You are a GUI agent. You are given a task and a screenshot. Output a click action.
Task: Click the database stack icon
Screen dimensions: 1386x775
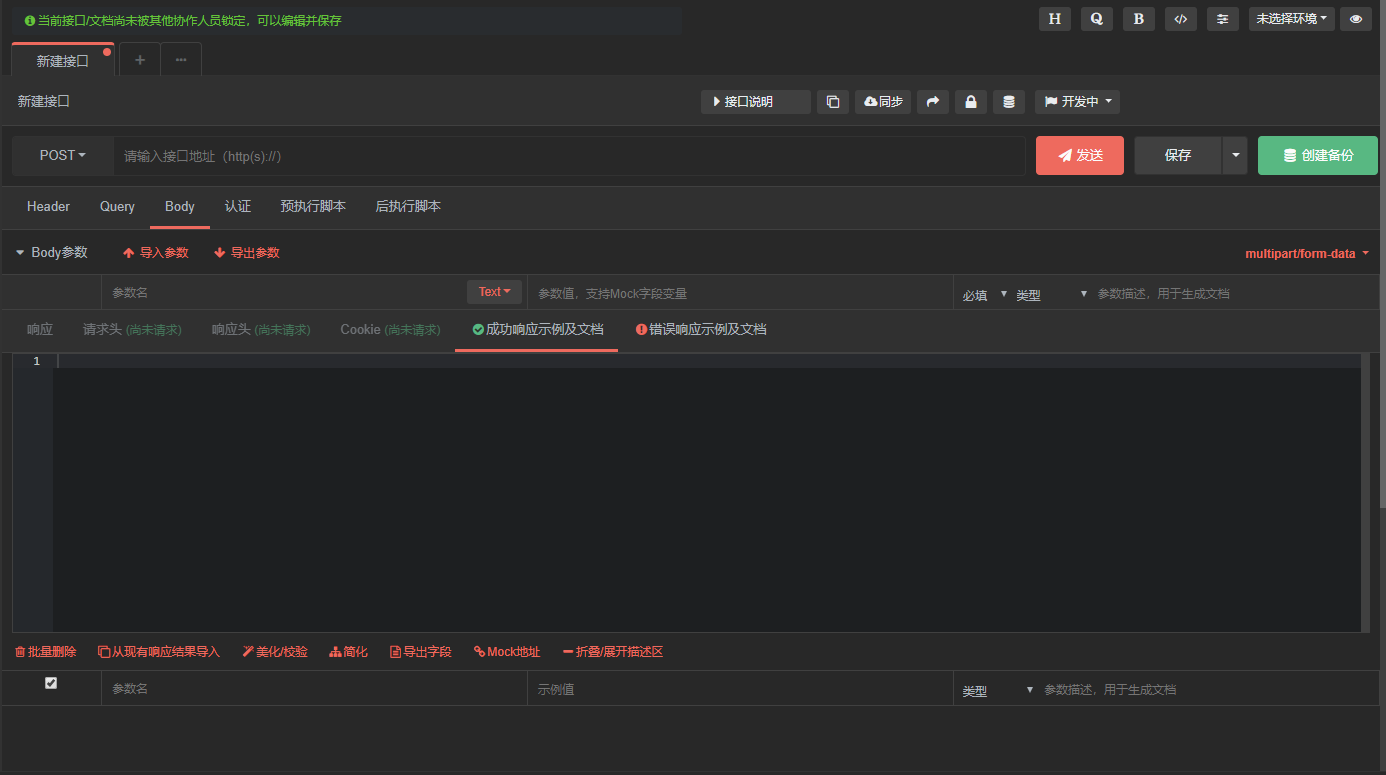[x=1009, y=102]
